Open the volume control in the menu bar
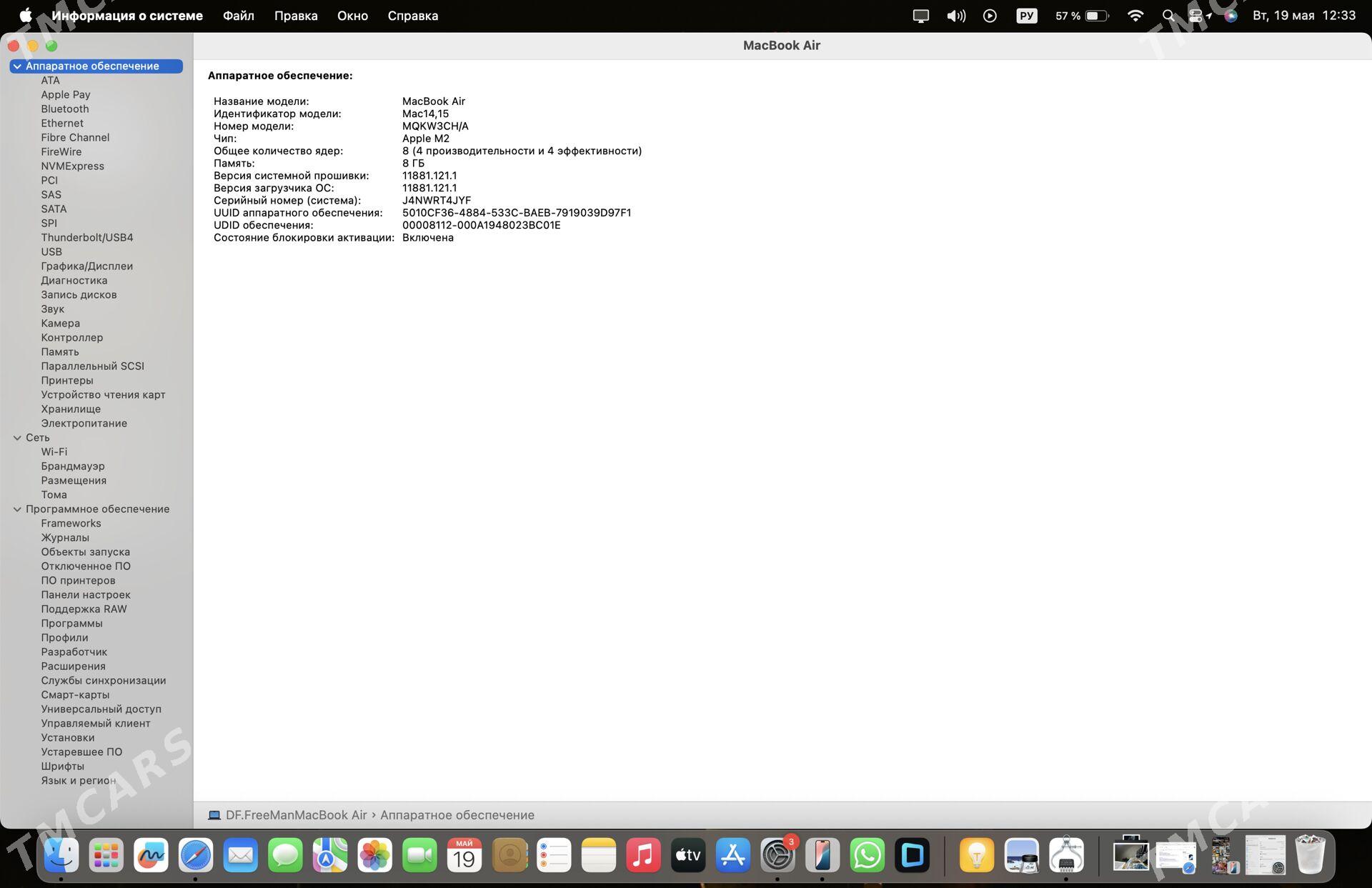This screenshot has width=1372, height=888. 956,16
